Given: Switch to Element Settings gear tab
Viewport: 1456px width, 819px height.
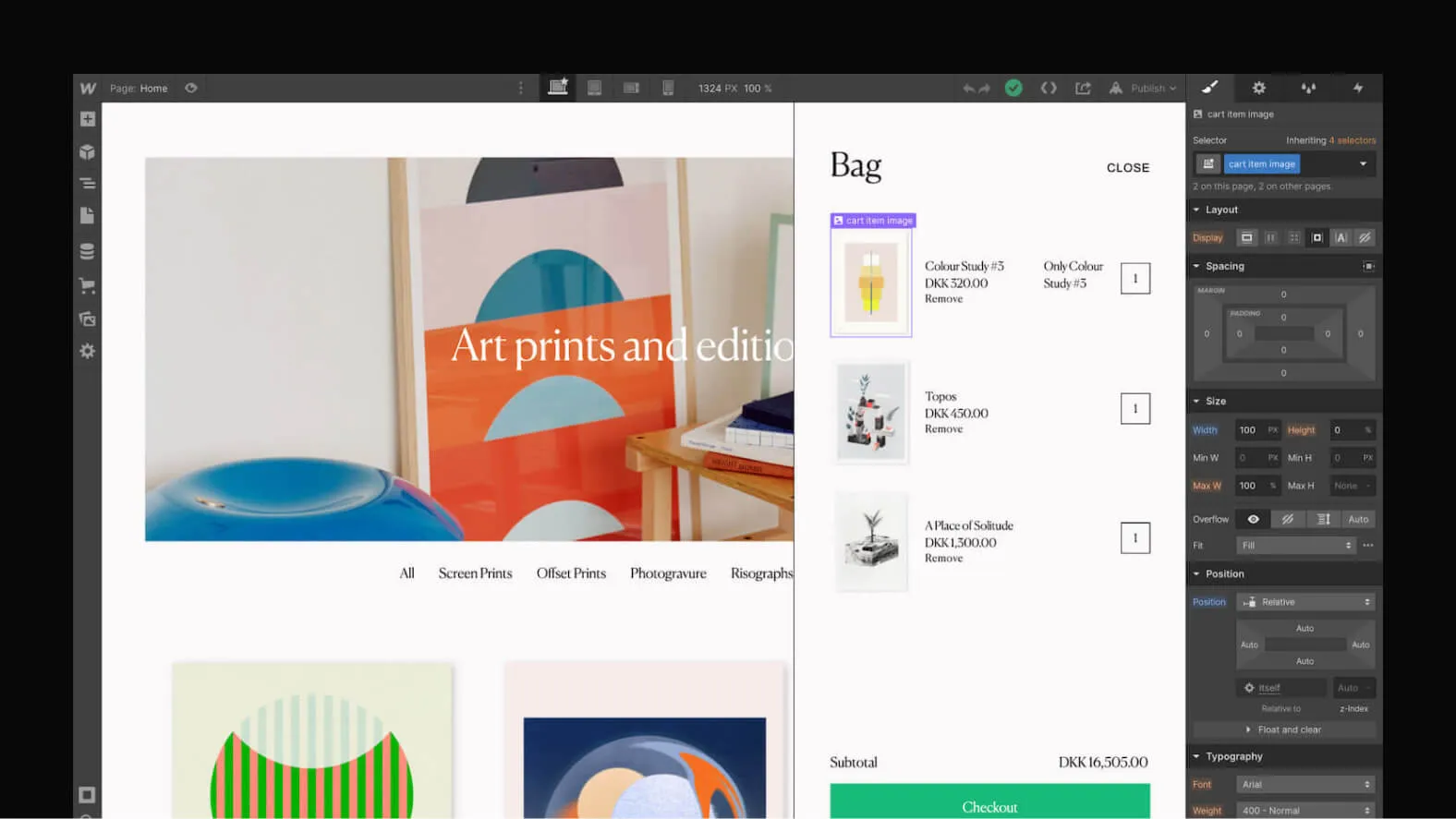Looking at the screenshot, I should pos(1258,88).
